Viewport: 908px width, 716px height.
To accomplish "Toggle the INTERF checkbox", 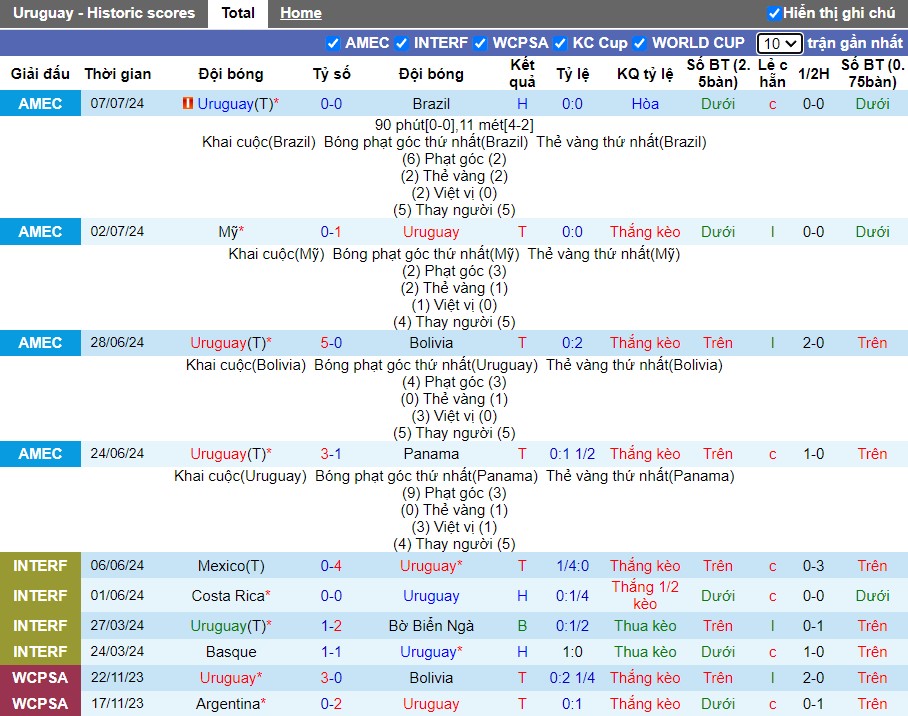I will pos(401,43).
